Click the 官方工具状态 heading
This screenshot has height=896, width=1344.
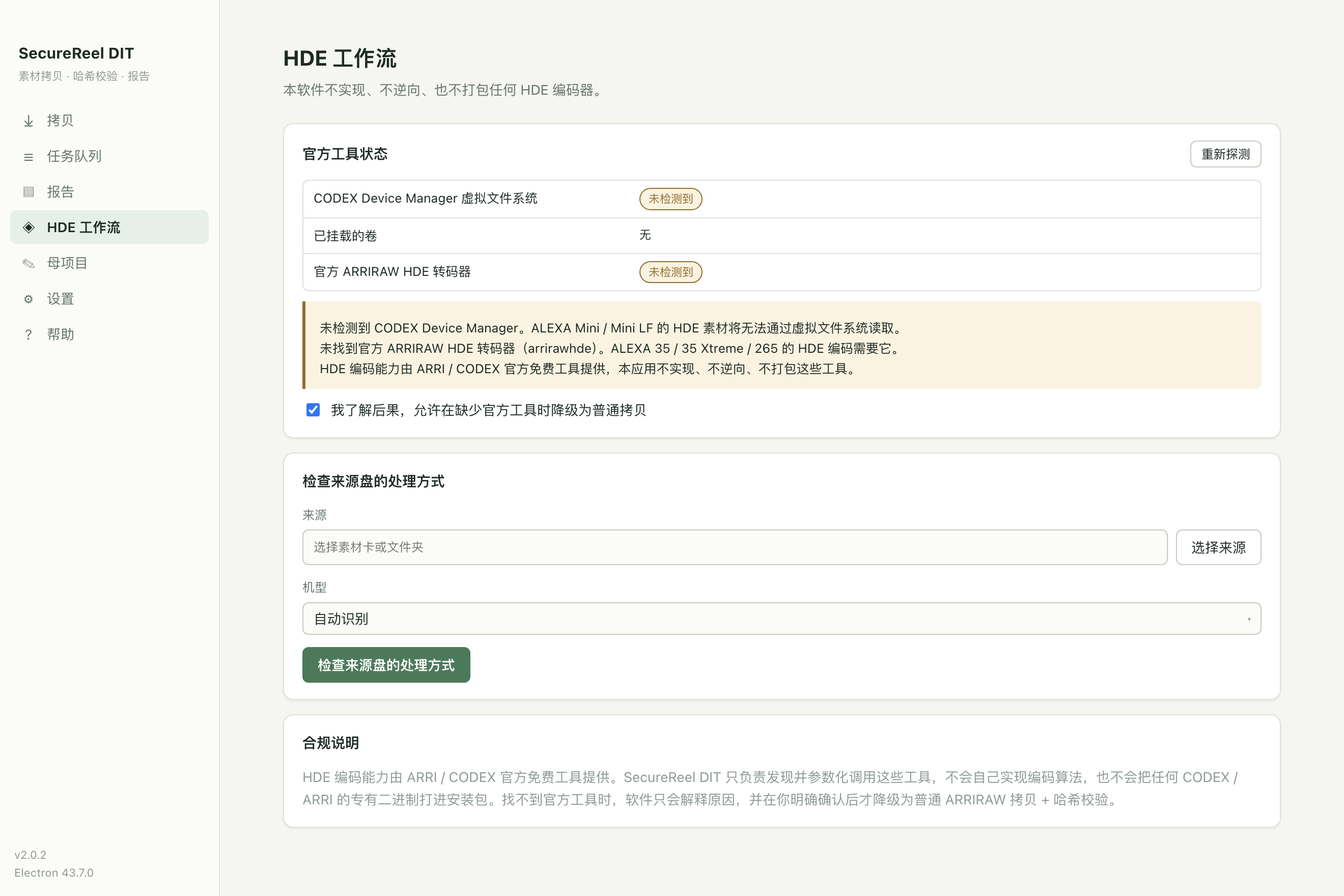(x=345, y=154)
